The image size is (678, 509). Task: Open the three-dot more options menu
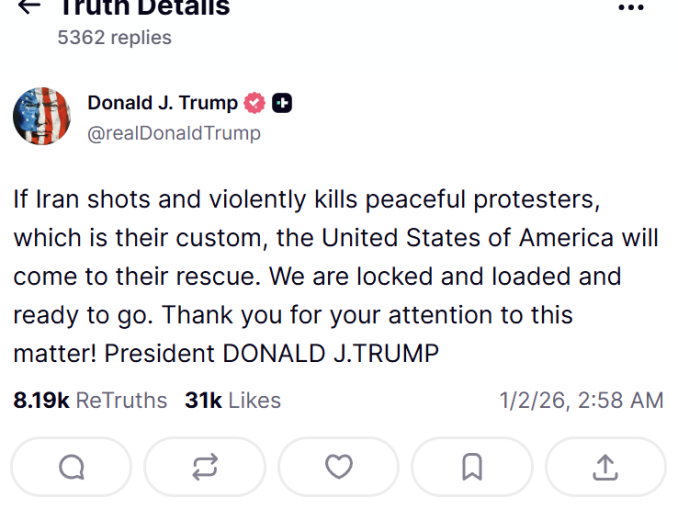[x=631, y=8]
